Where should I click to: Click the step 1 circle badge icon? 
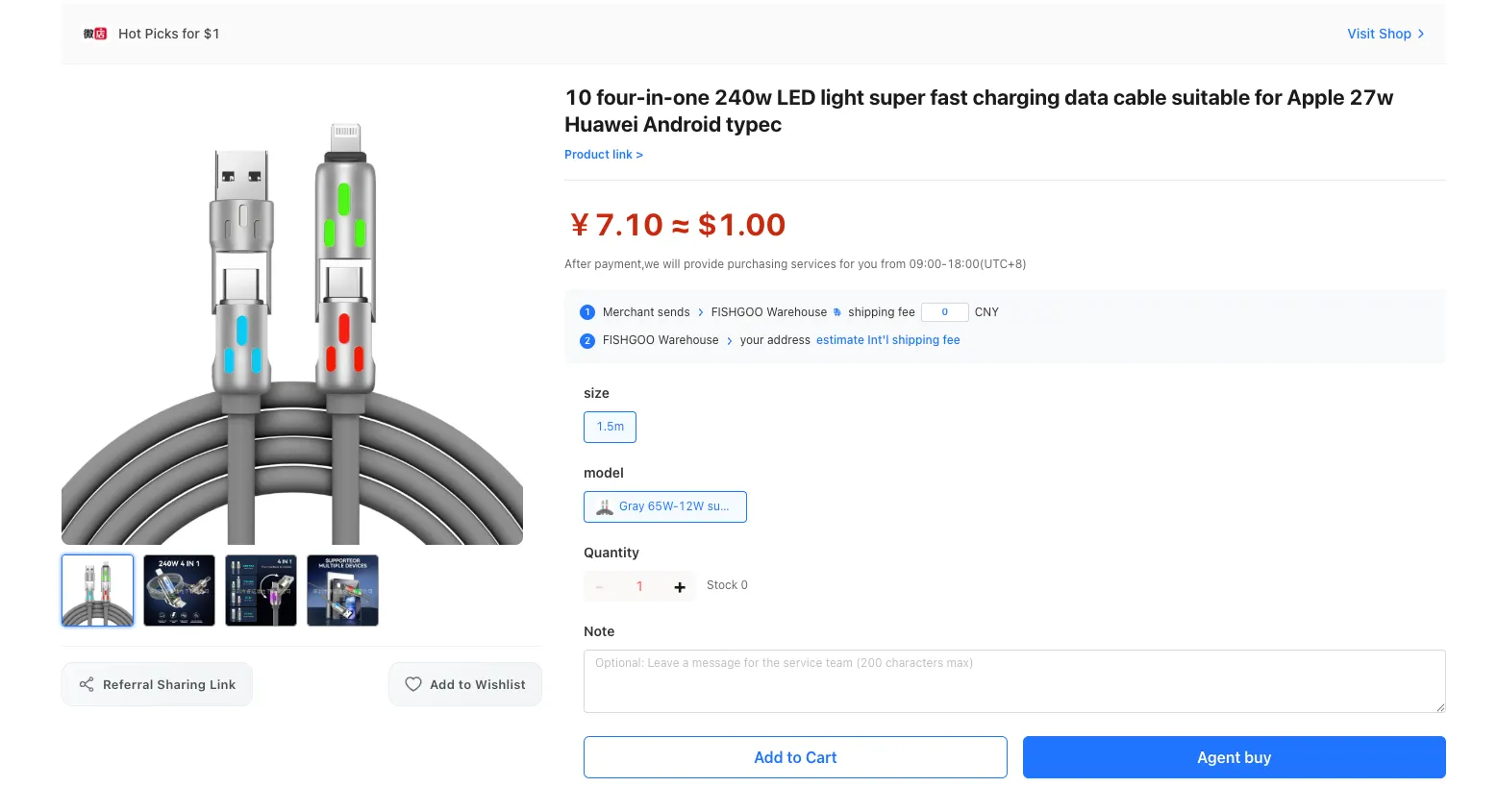coord(587,312)
